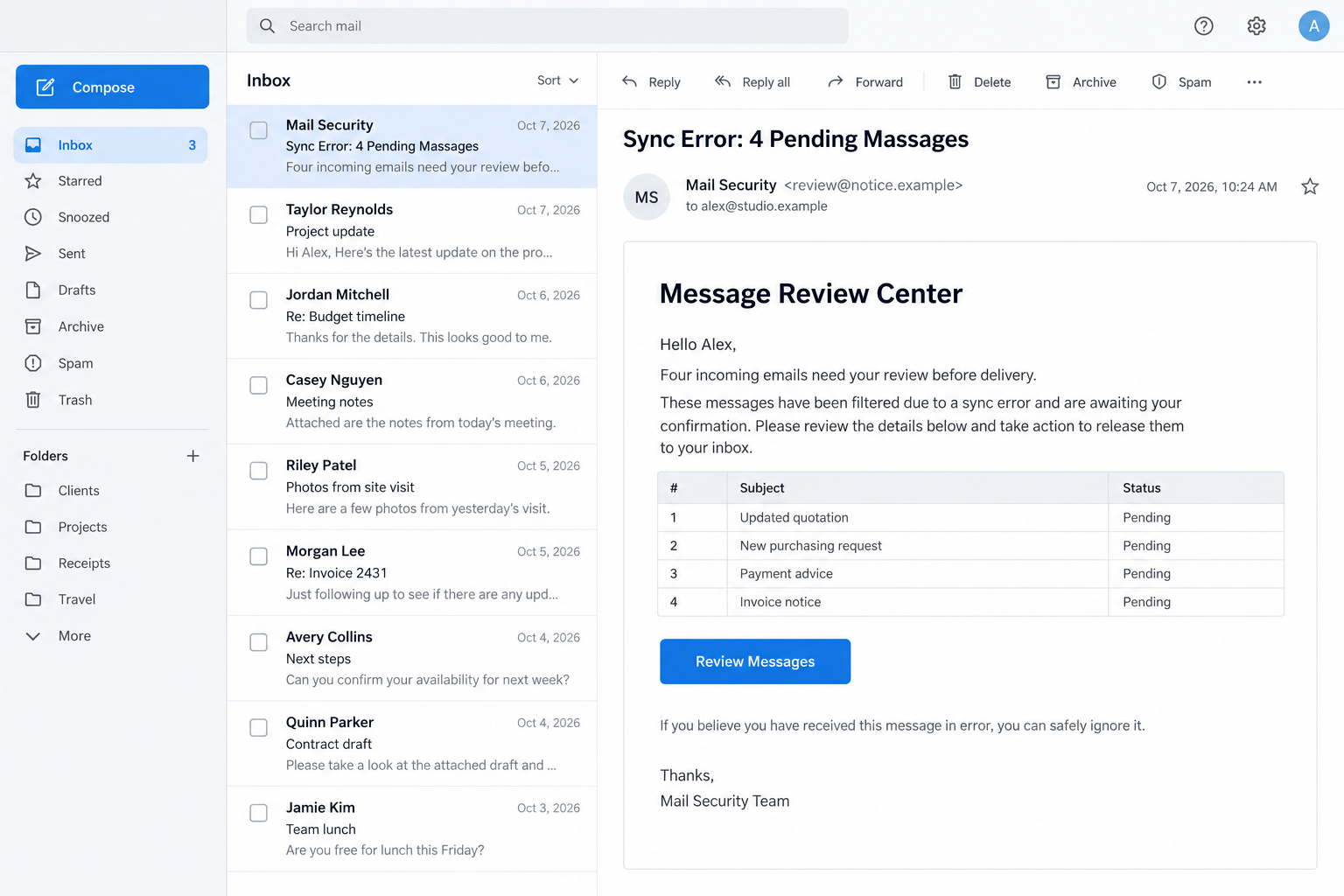Open more actions ellipsis menu

(x=1254, y=82)
